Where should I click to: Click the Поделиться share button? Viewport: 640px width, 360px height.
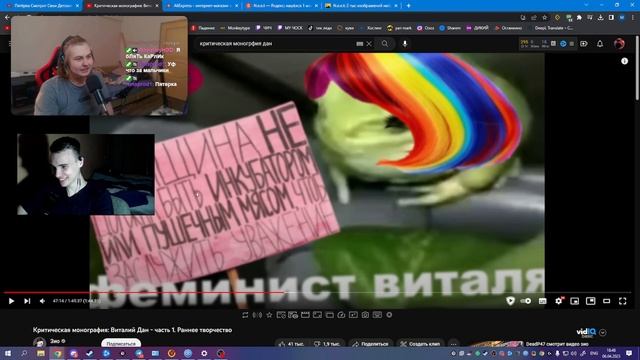pyautogui.click(x=370, y=344)
